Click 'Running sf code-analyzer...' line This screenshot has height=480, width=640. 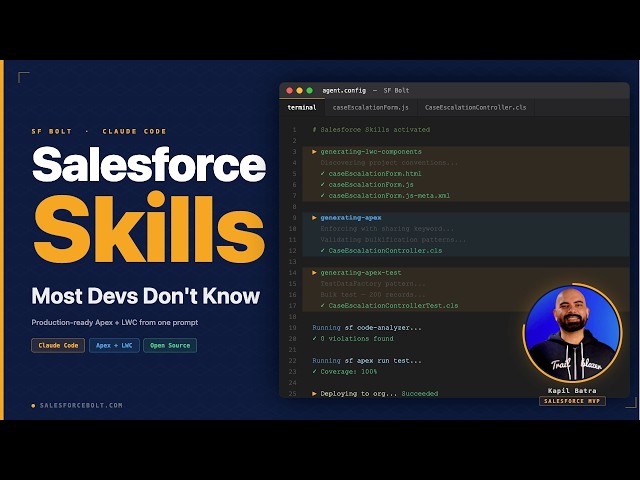[x=367, y=328]
